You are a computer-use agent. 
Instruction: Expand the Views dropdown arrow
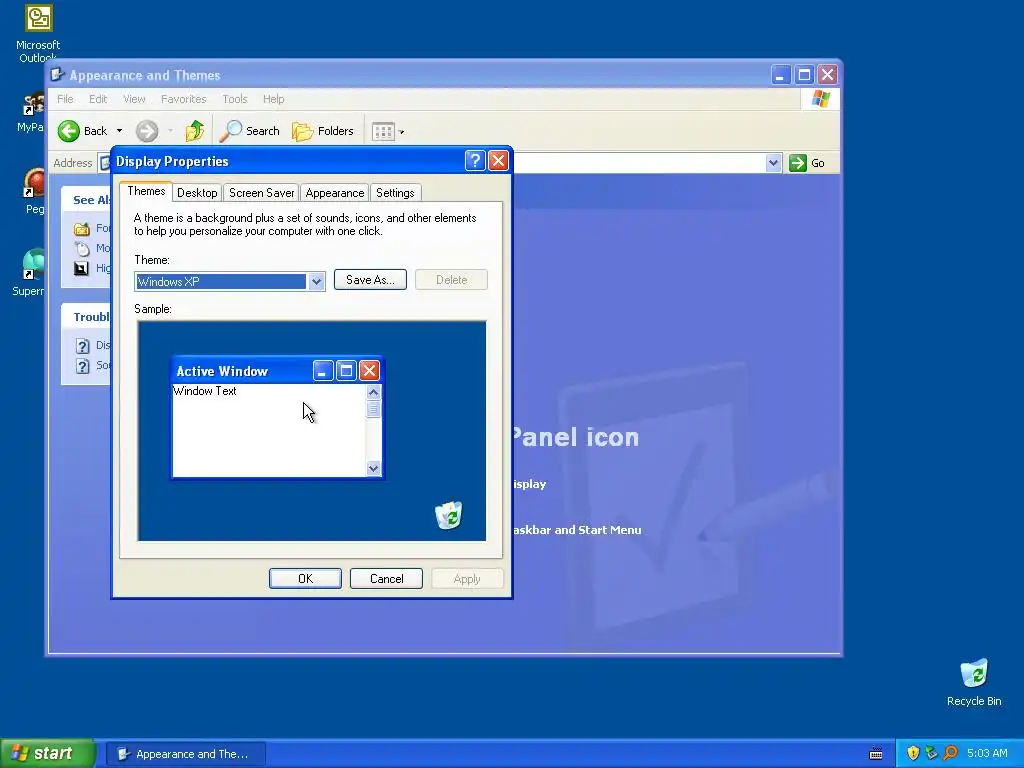[x=402, y=132]
